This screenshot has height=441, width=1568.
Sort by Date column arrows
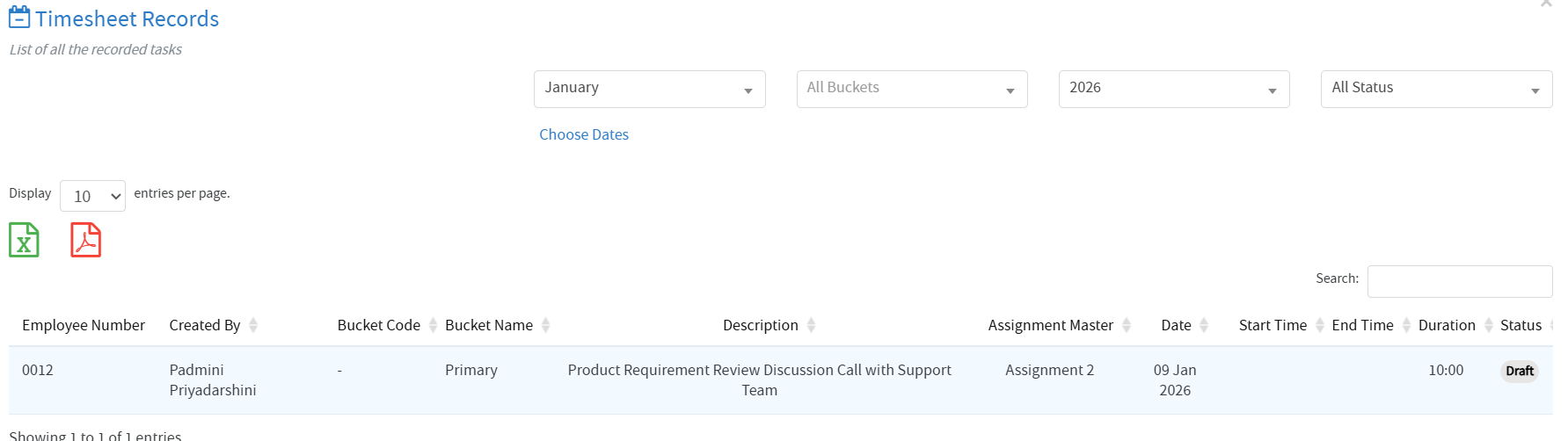tap(1204, 326)
